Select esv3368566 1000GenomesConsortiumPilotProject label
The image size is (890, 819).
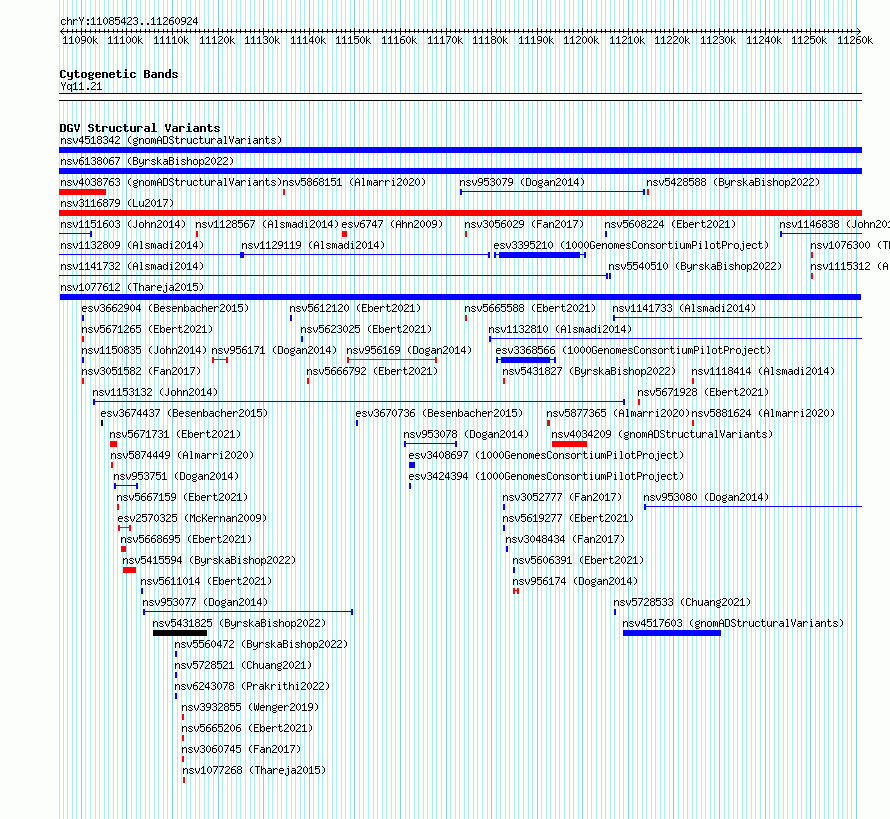633,350
